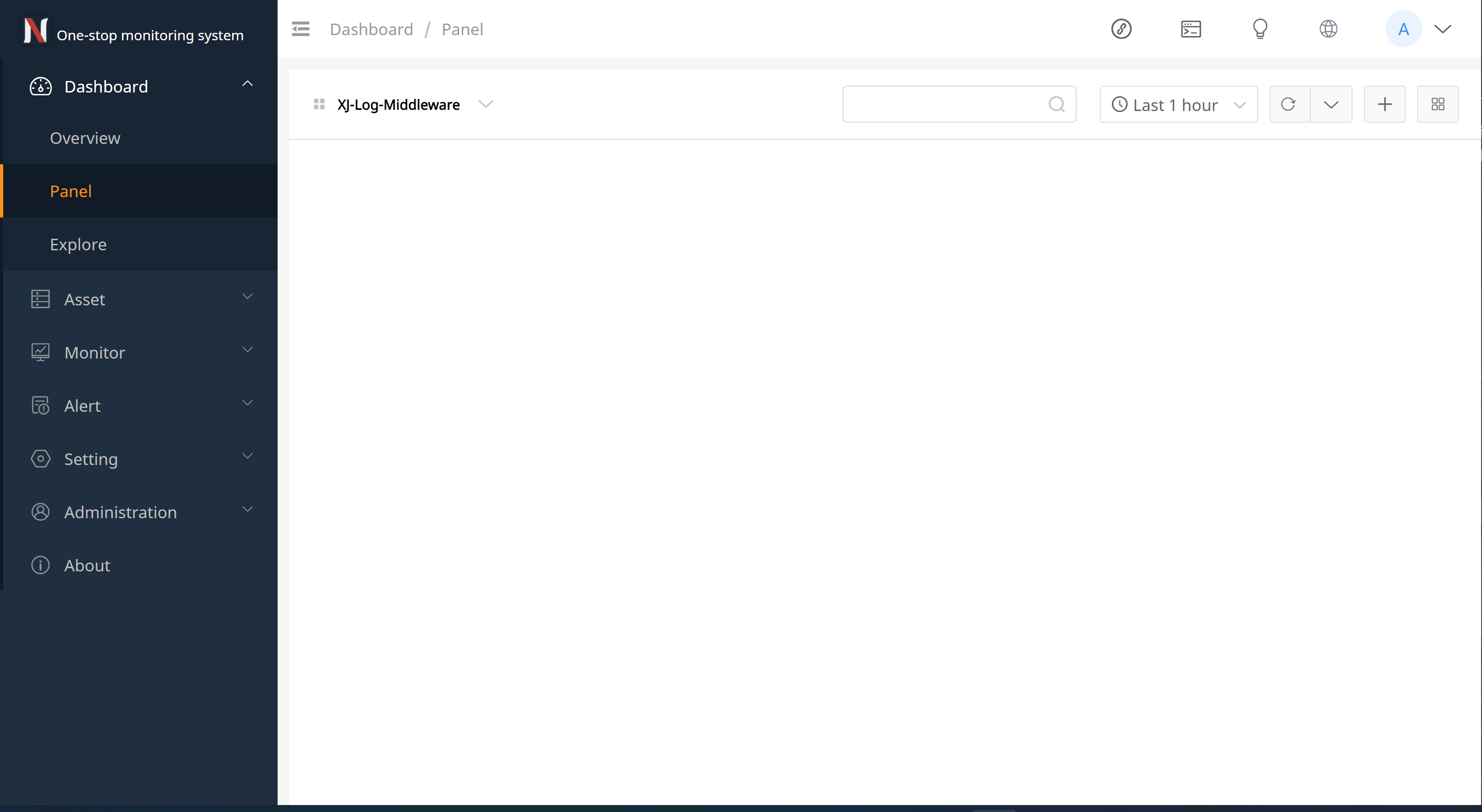
Task: Click the grid icon beside XJ-Log-Middleware
Action: [x=319, y=104]
